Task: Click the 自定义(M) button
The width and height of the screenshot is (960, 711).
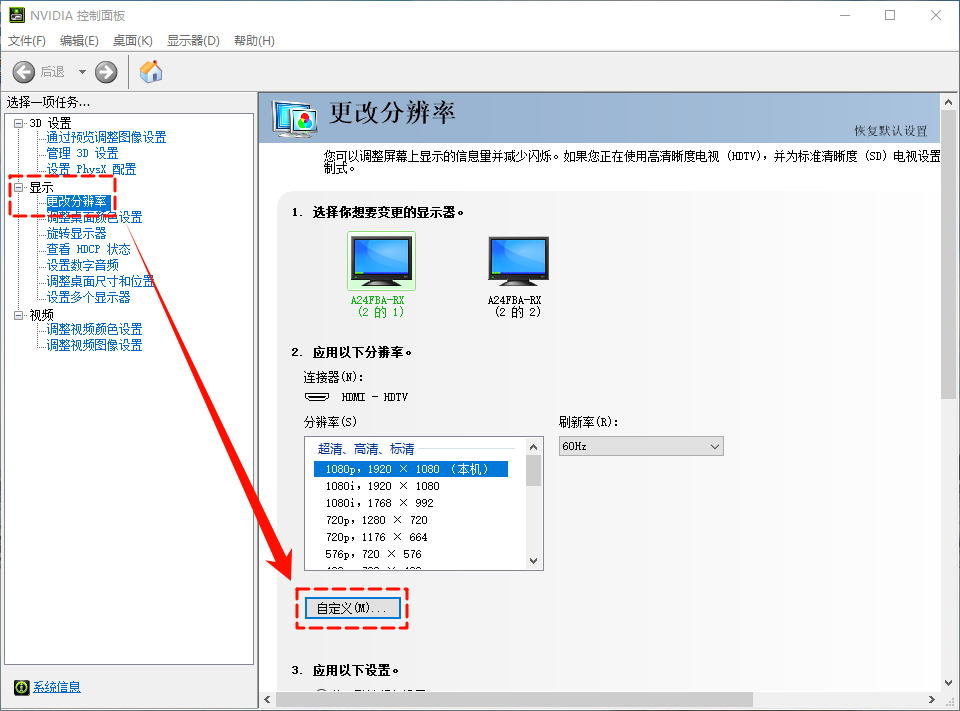Action: 351,607
